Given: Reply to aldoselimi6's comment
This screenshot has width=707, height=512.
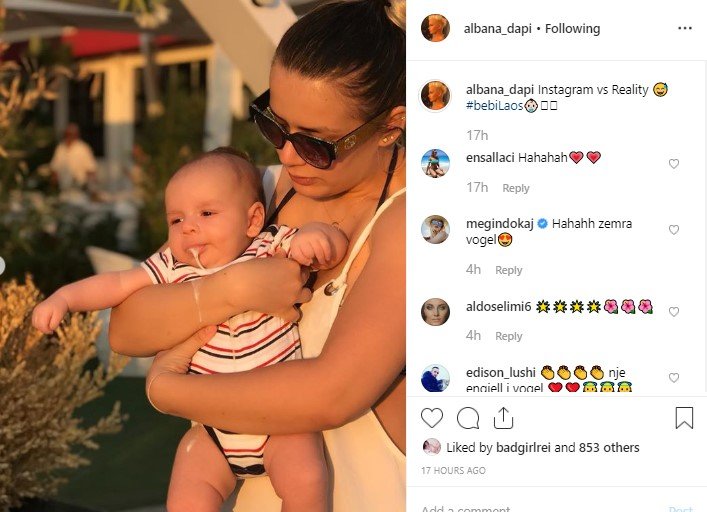Looking at the screenshot, I should click(509, 336).
